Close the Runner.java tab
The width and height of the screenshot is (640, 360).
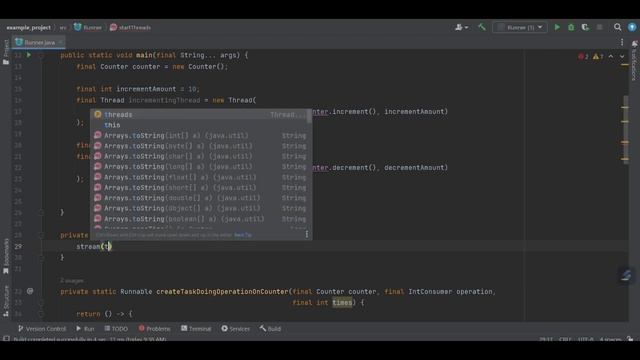pos(60,42)
